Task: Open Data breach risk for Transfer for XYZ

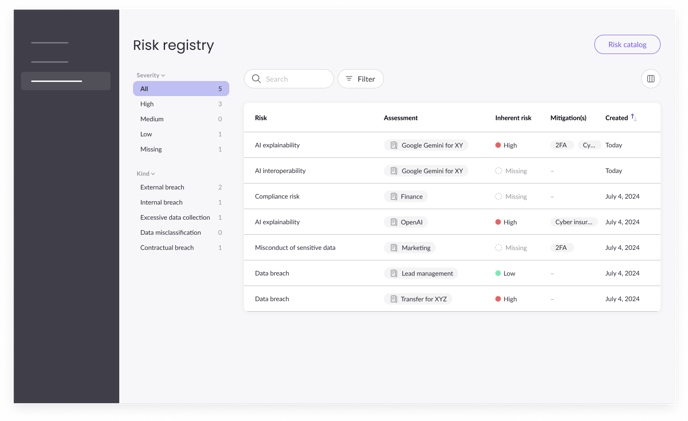Action: (452, 299)
